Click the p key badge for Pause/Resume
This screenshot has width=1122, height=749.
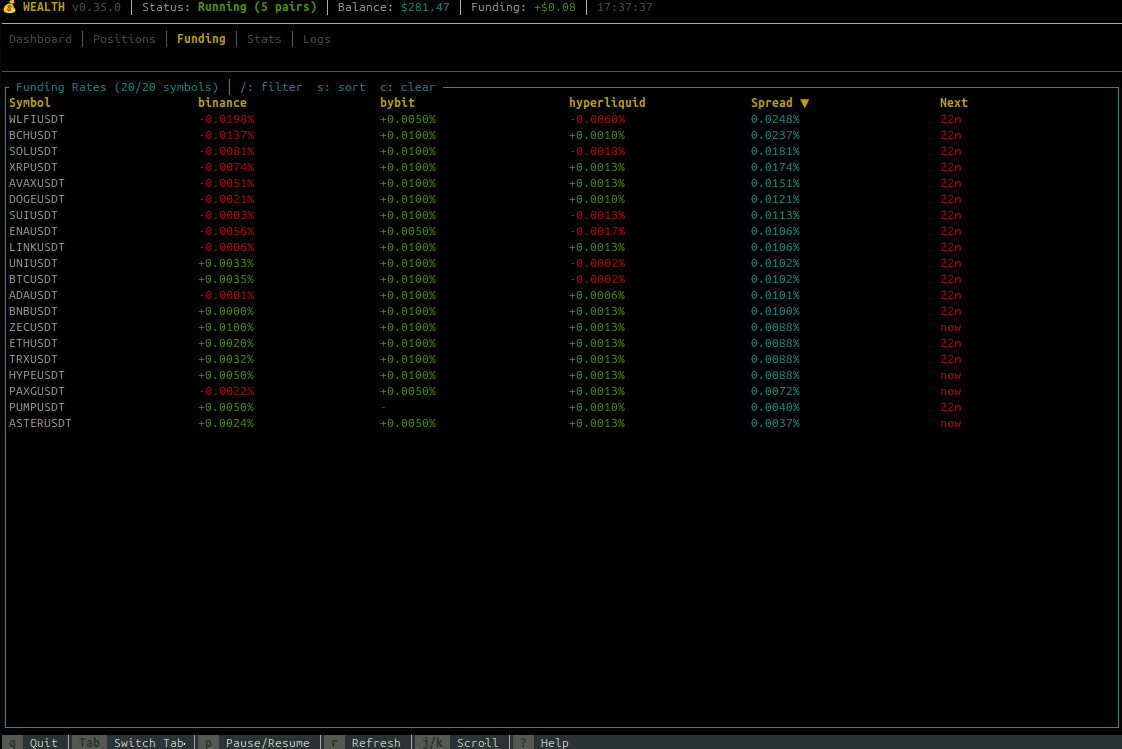pos(207,742)
